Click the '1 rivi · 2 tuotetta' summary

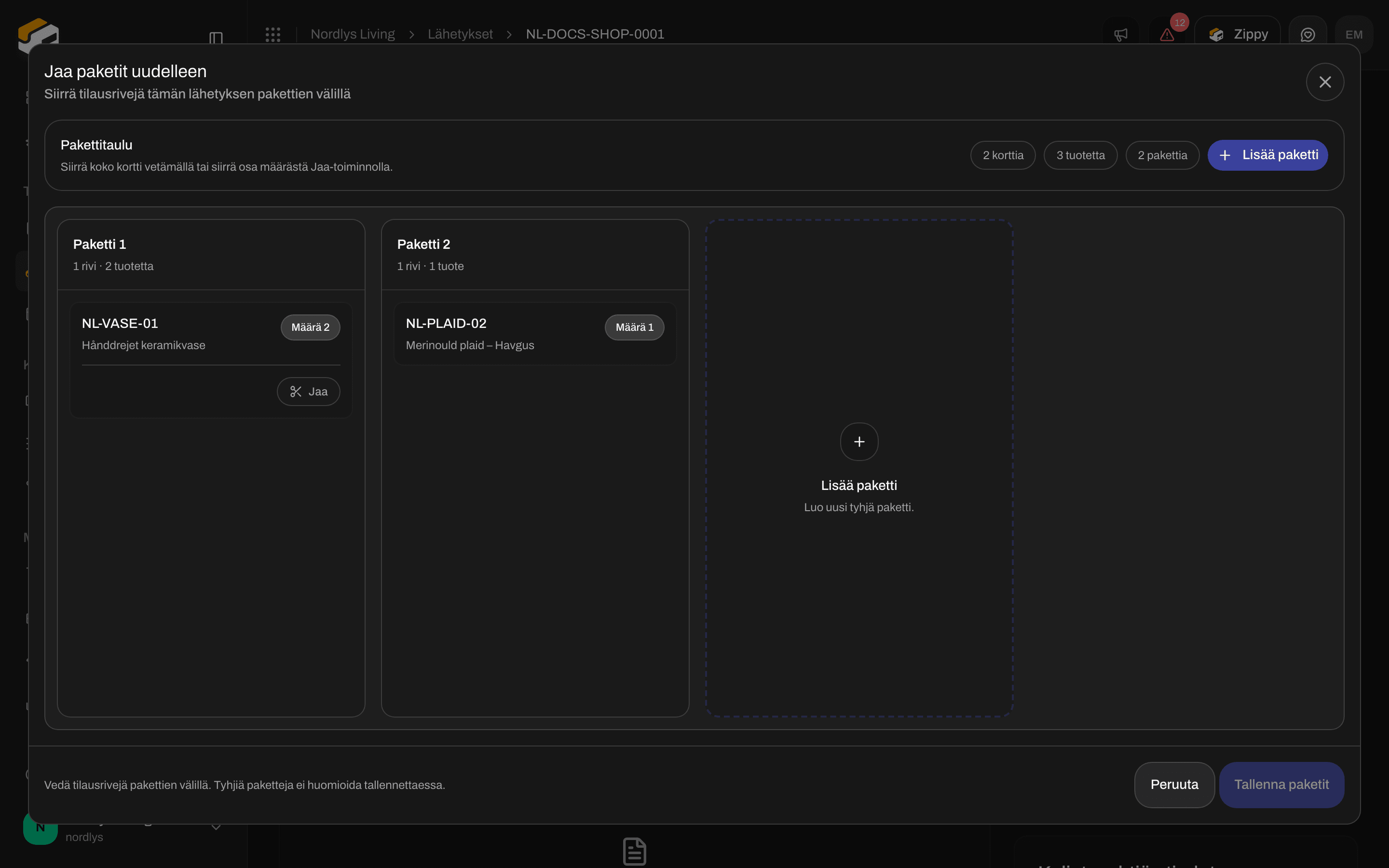[113, 266]
